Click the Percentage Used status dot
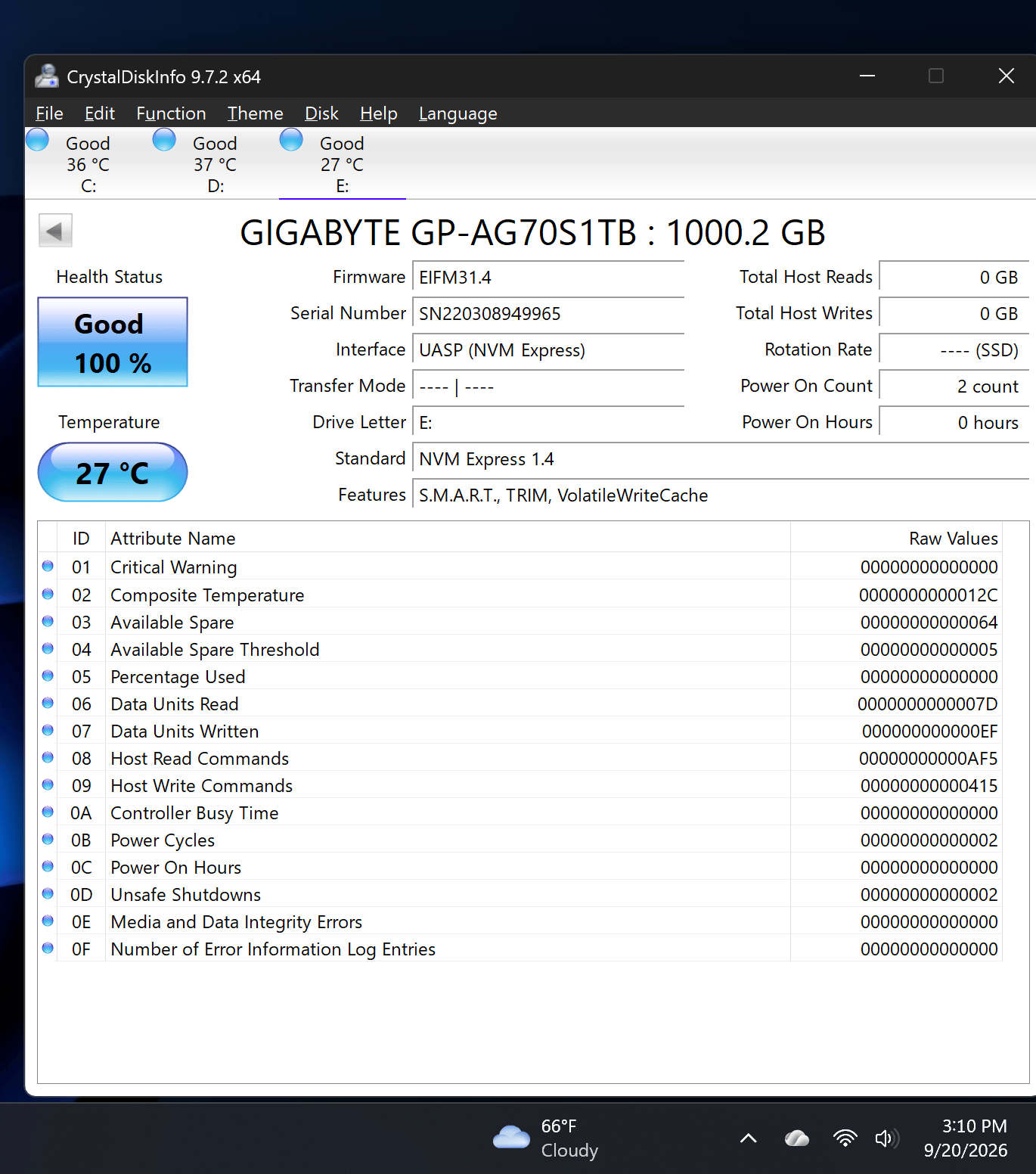This screenshot has height=1174, width=1036. (48, 676)
